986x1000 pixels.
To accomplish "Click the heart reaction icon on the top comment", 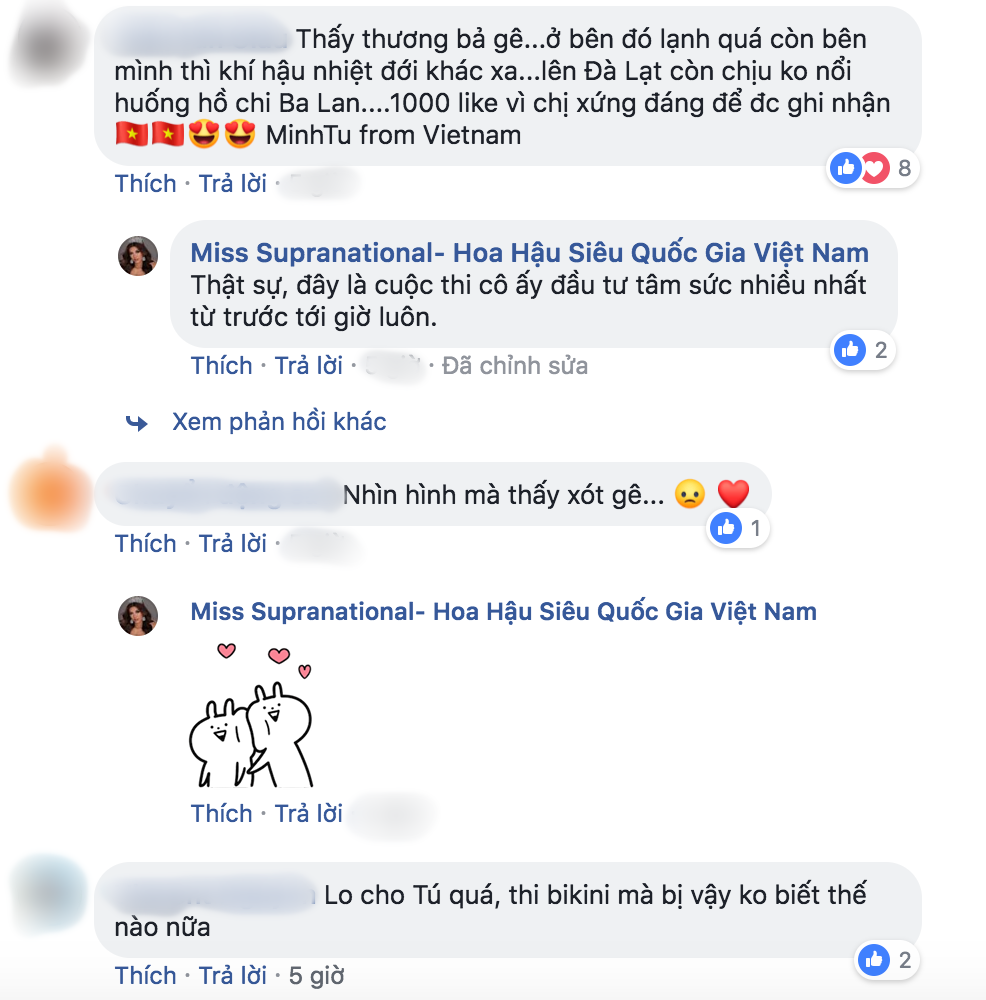I will coord(876,168).
